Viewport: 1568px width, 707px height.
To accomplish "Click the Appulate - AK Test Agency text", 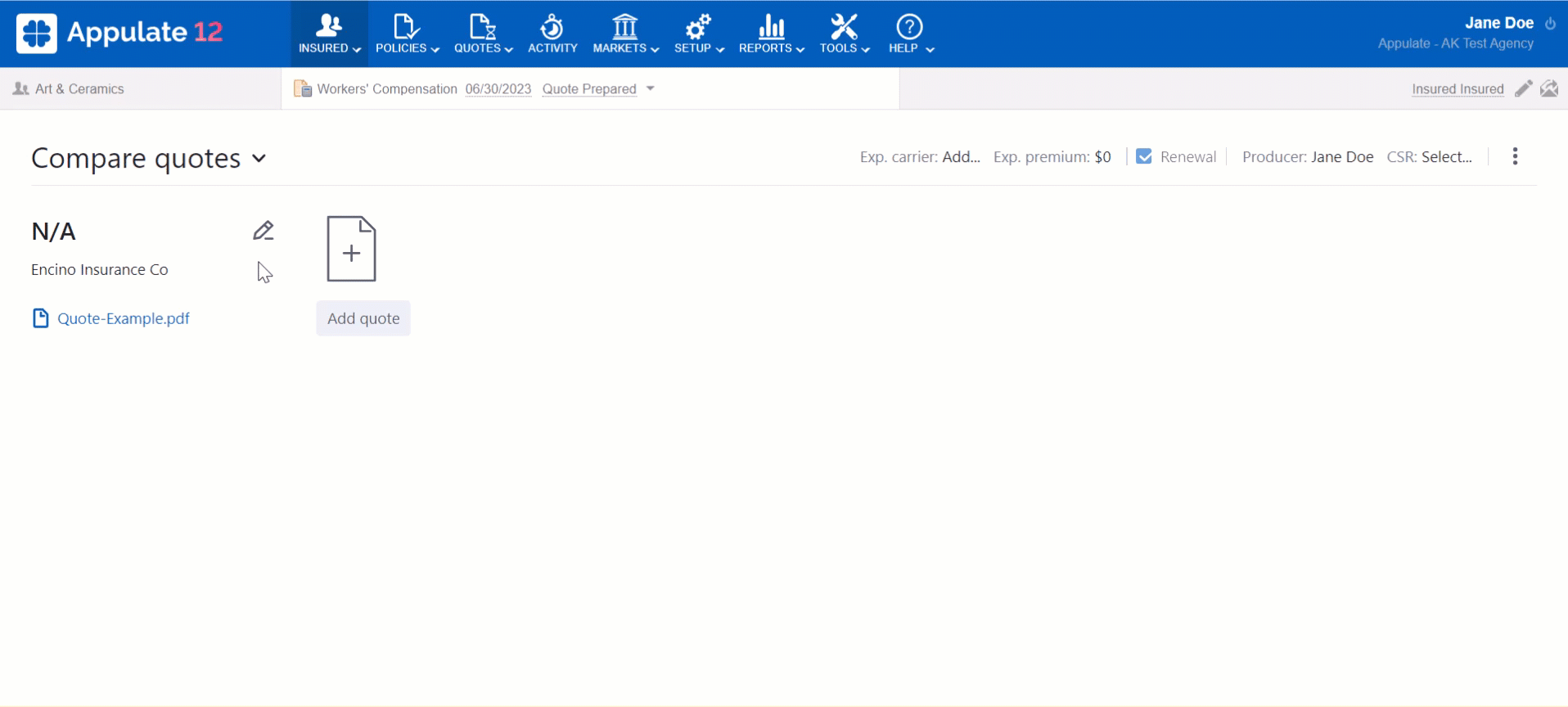I will (x=1455, y=43).
